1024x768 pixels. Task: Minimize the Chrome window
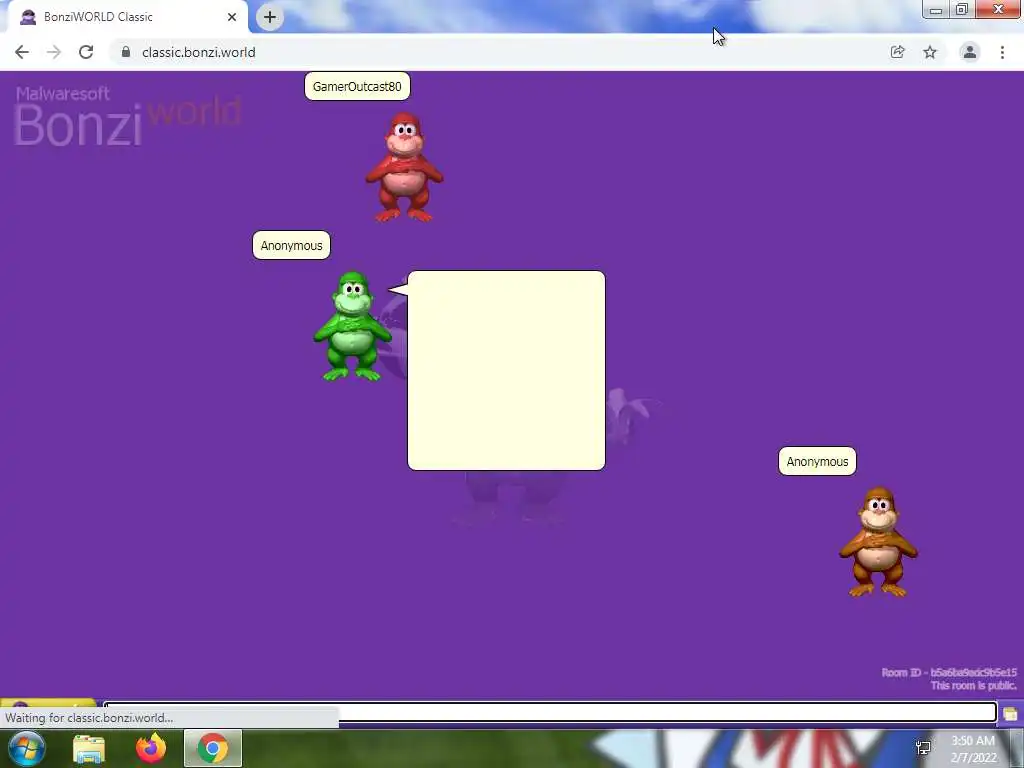tap(936, 10)
